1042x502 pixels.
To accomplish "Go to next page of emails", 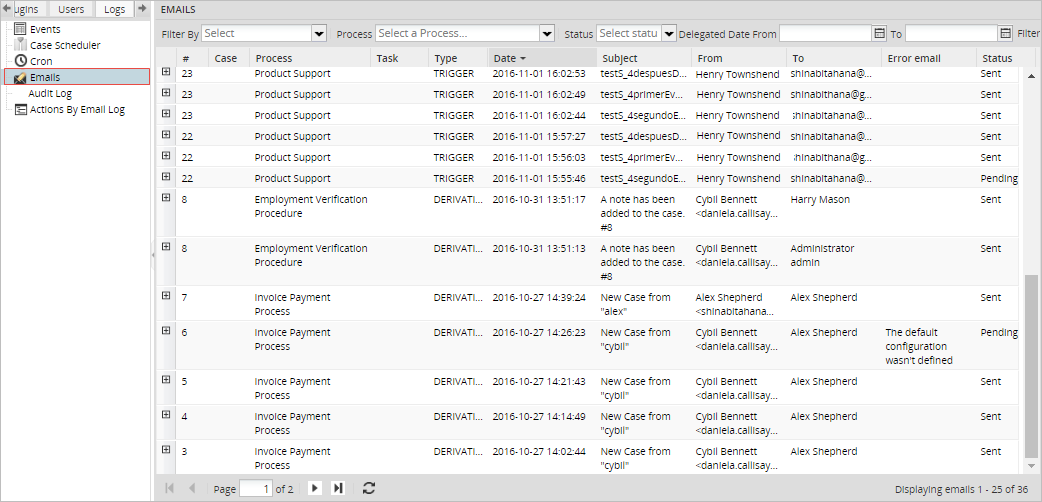I will 314,488.
